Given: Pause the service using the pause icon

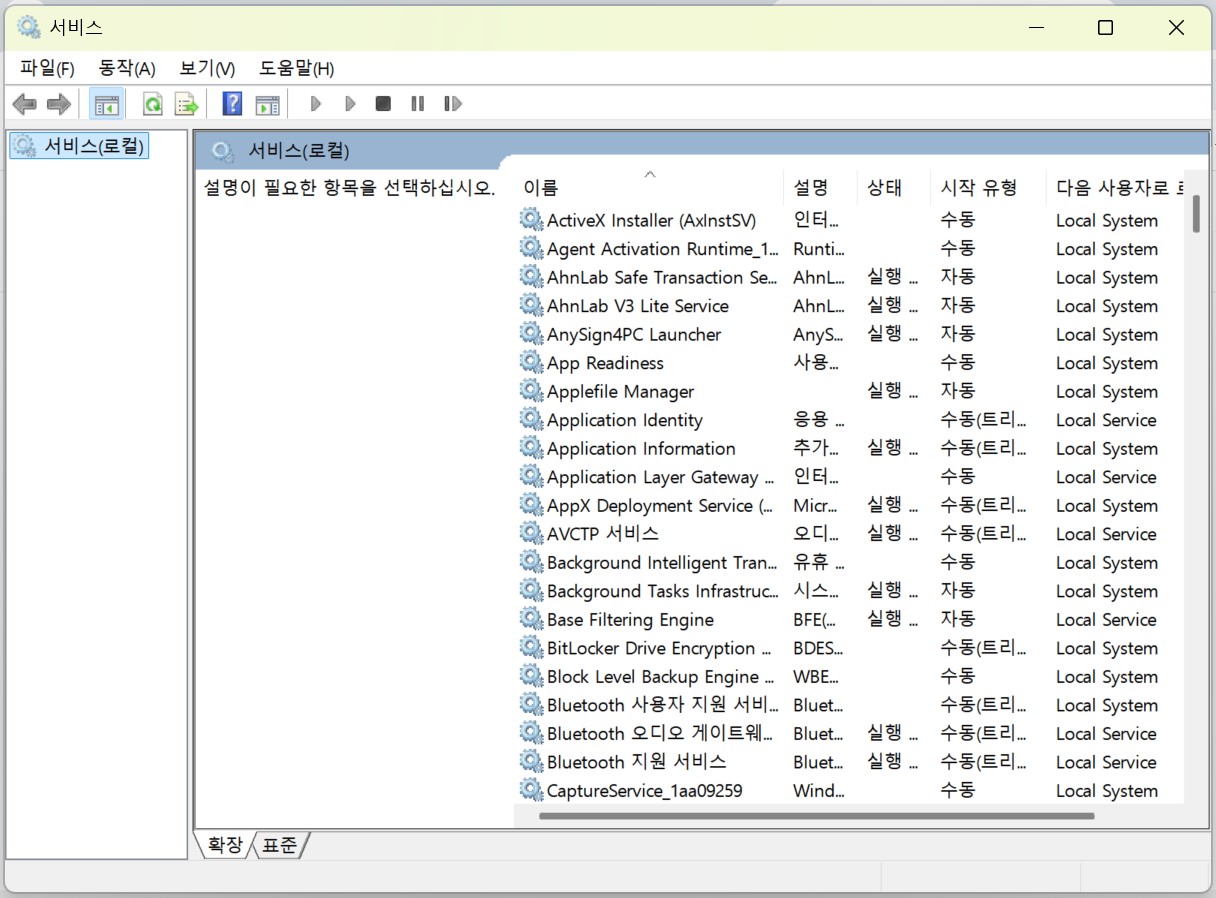Looking at the screenshot, I should point(417,103).
